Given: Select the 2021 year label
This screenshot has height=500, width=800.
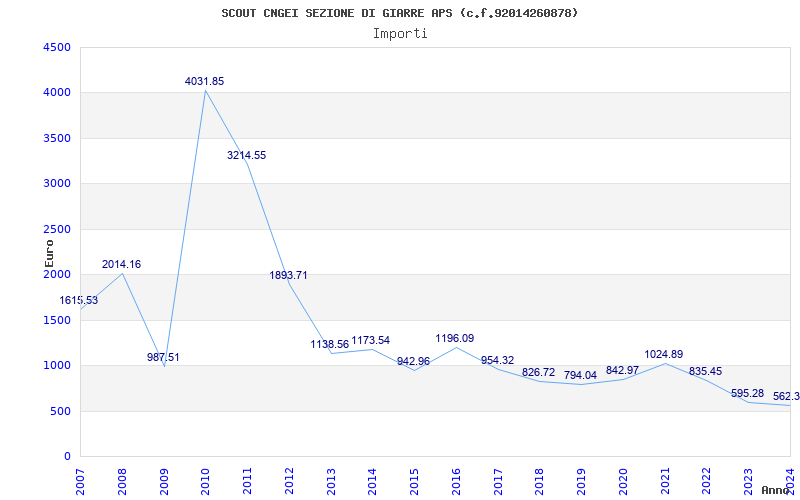Looking at the screenshot, I should (x=665, y=482).
